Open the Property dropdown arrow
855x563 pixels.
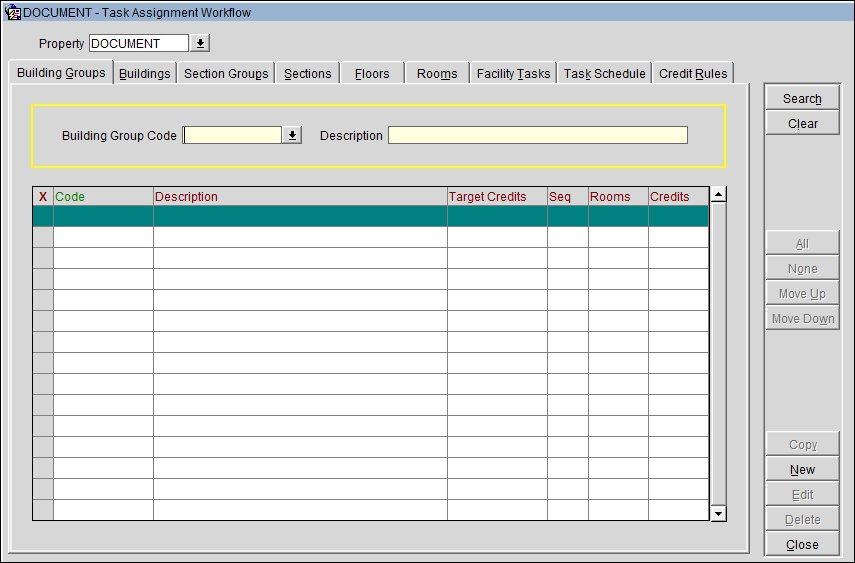coord(200,44)
